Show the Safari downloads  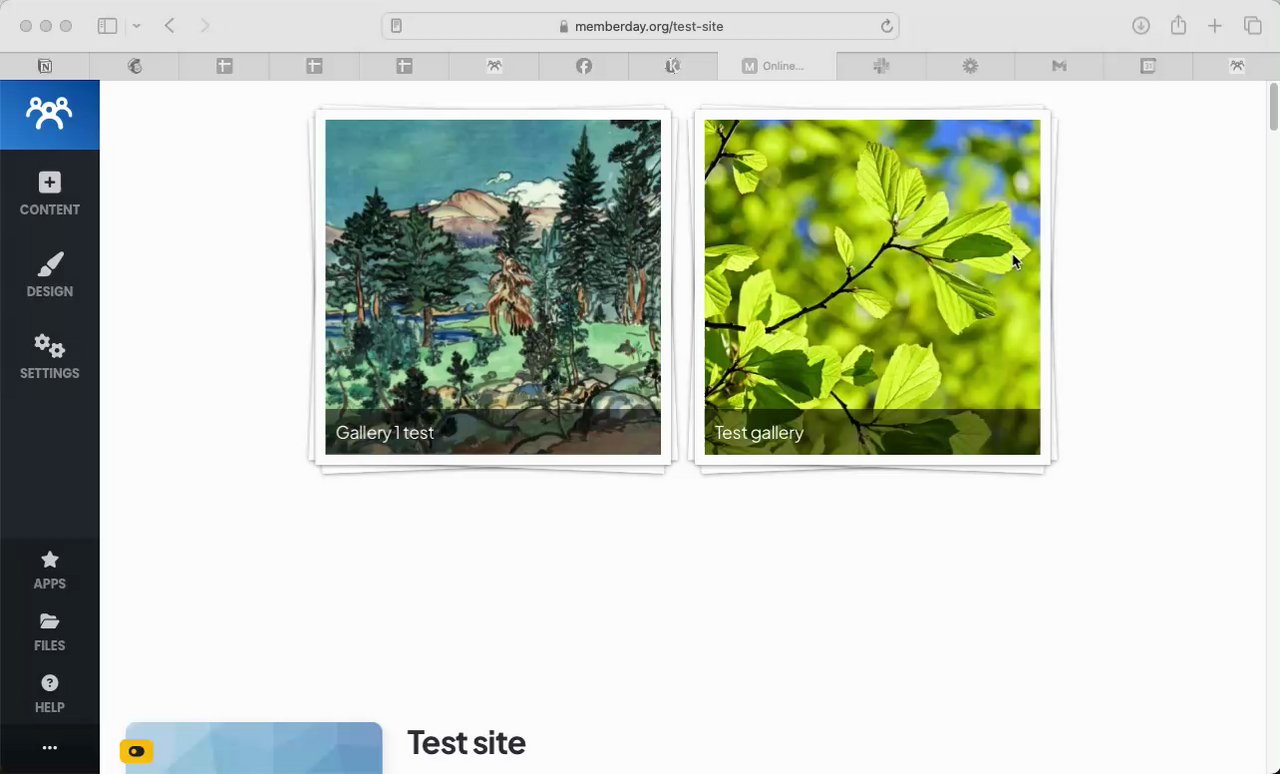1141,26
